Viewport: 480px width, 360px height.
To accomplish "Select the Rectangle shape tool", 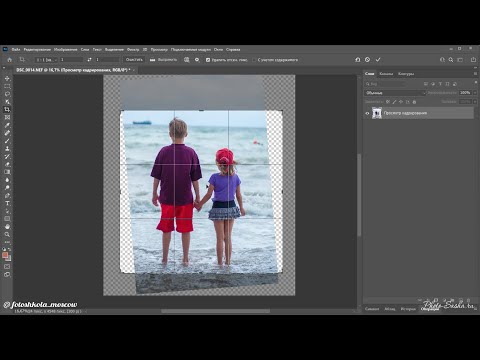I will [7, 219].
